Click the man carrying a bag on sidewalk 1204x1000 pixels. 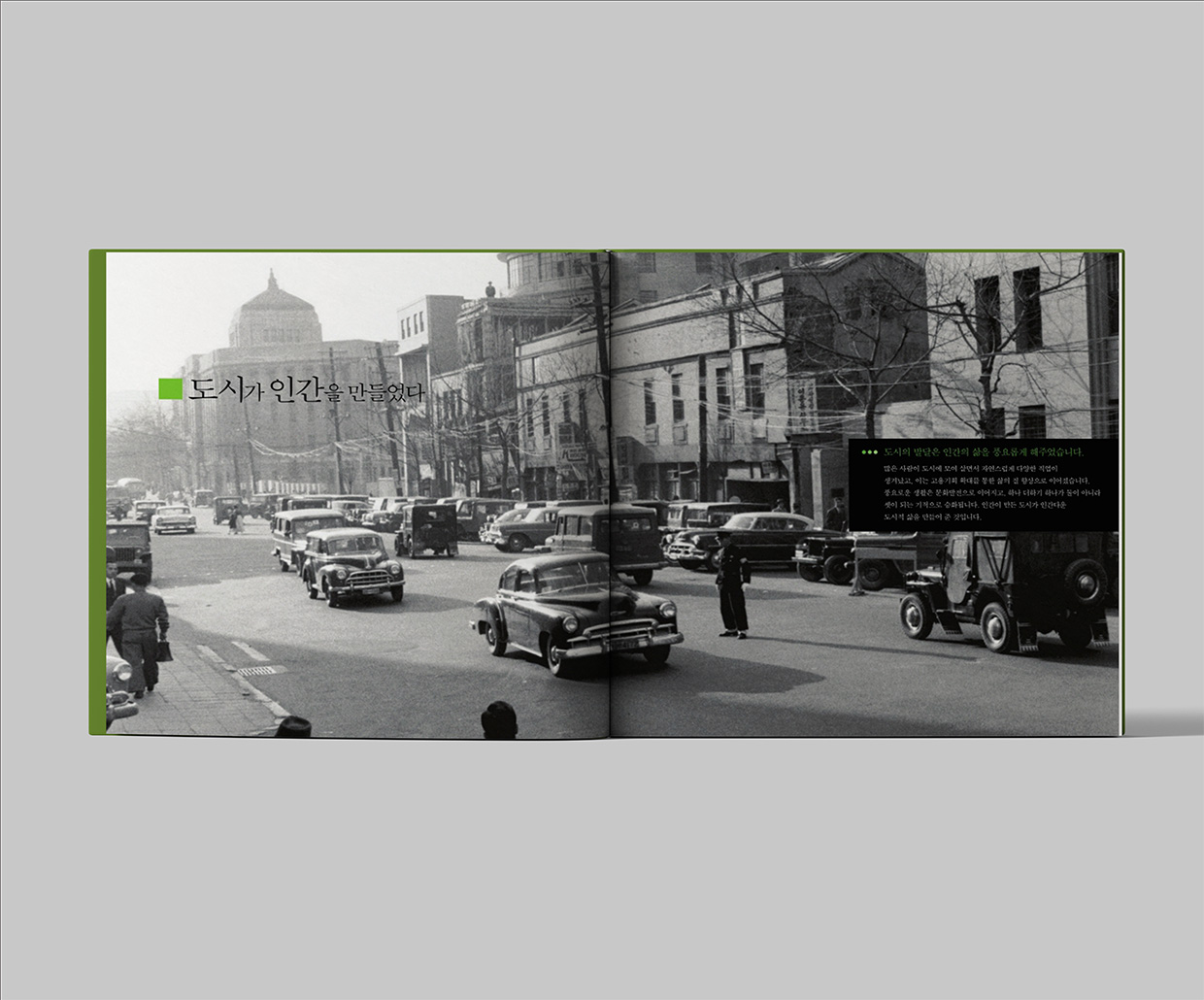pyautogui.click(x=139, y=632)
